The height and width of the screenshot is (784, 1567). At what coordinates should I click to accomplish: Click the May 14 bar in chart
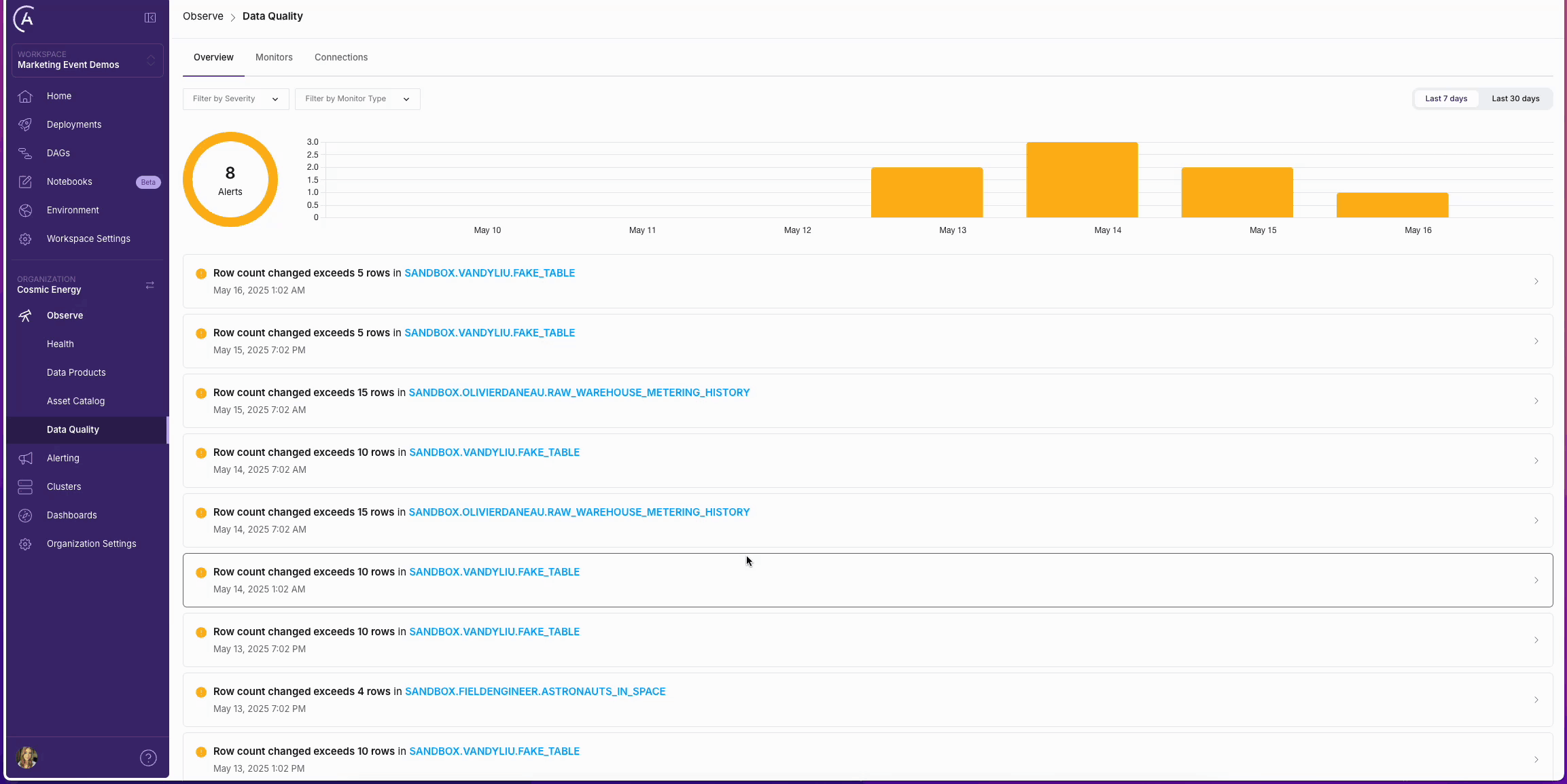(x=1082, y=180)
